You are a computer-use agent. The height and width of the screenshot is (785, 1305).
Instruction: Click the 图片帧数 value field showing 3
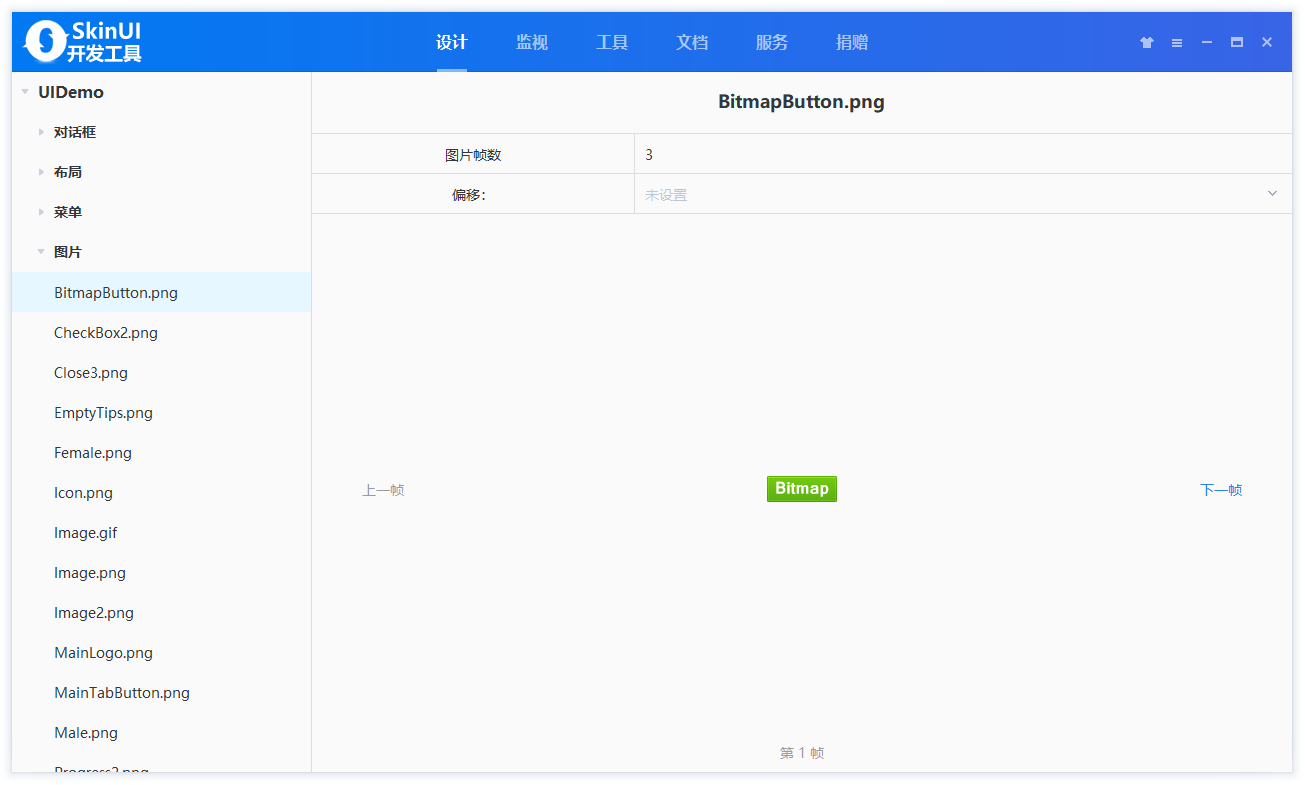point(963,154)
